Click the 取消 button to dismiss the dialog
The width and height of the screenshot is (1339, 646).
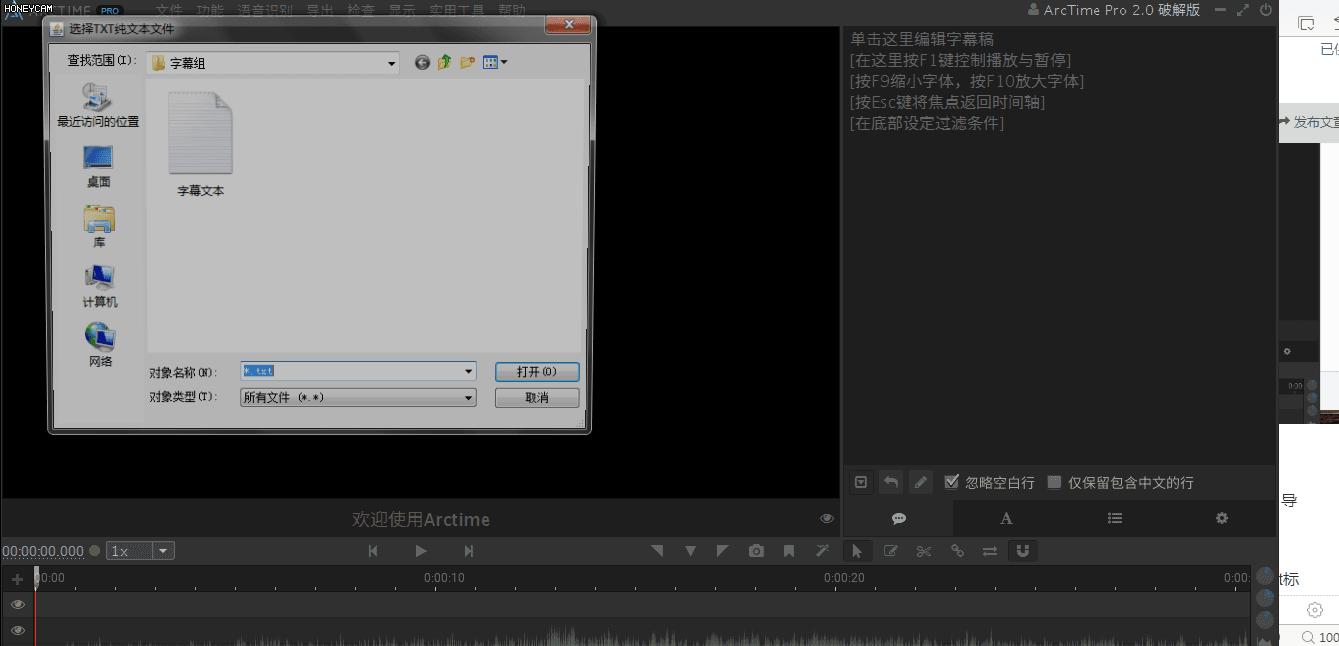536,397
